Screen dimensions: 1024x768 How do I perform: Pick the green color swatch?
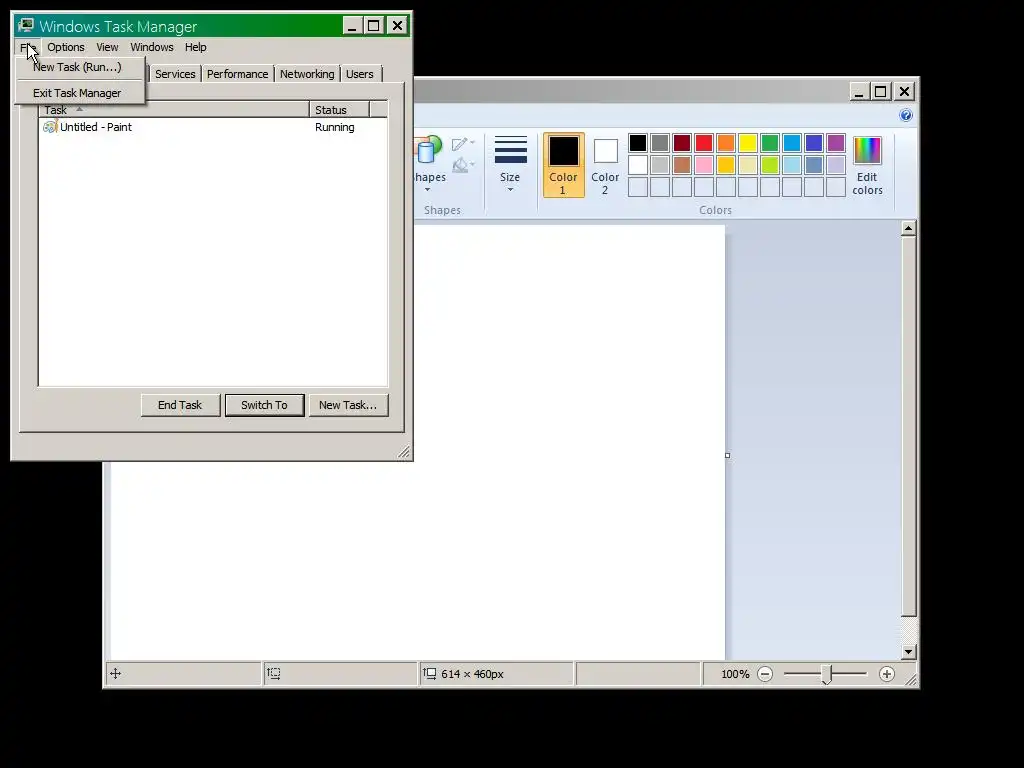pos(770,143)
